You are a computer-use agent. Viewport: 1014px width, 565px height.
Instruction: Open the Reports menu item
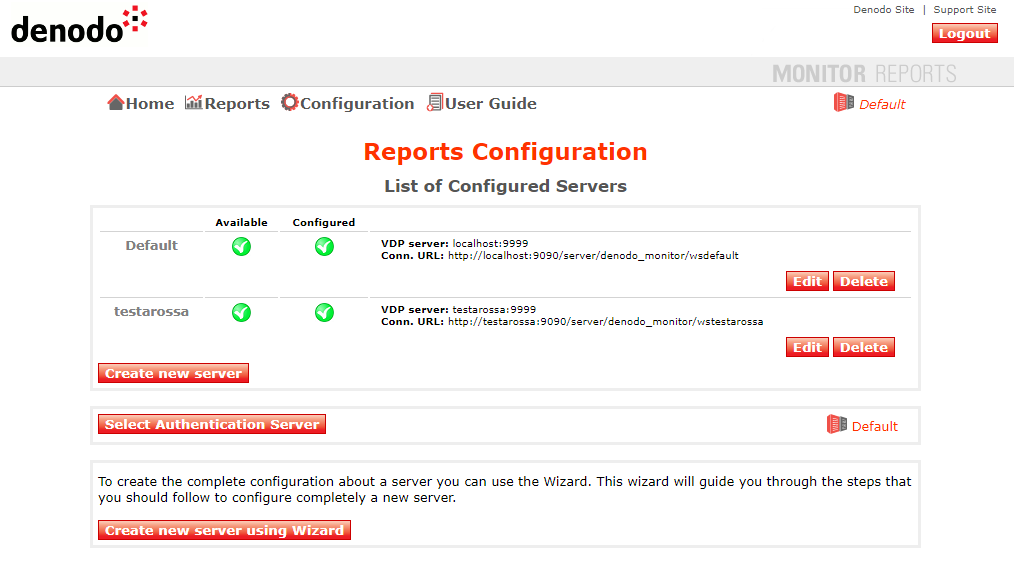[228, 103]
